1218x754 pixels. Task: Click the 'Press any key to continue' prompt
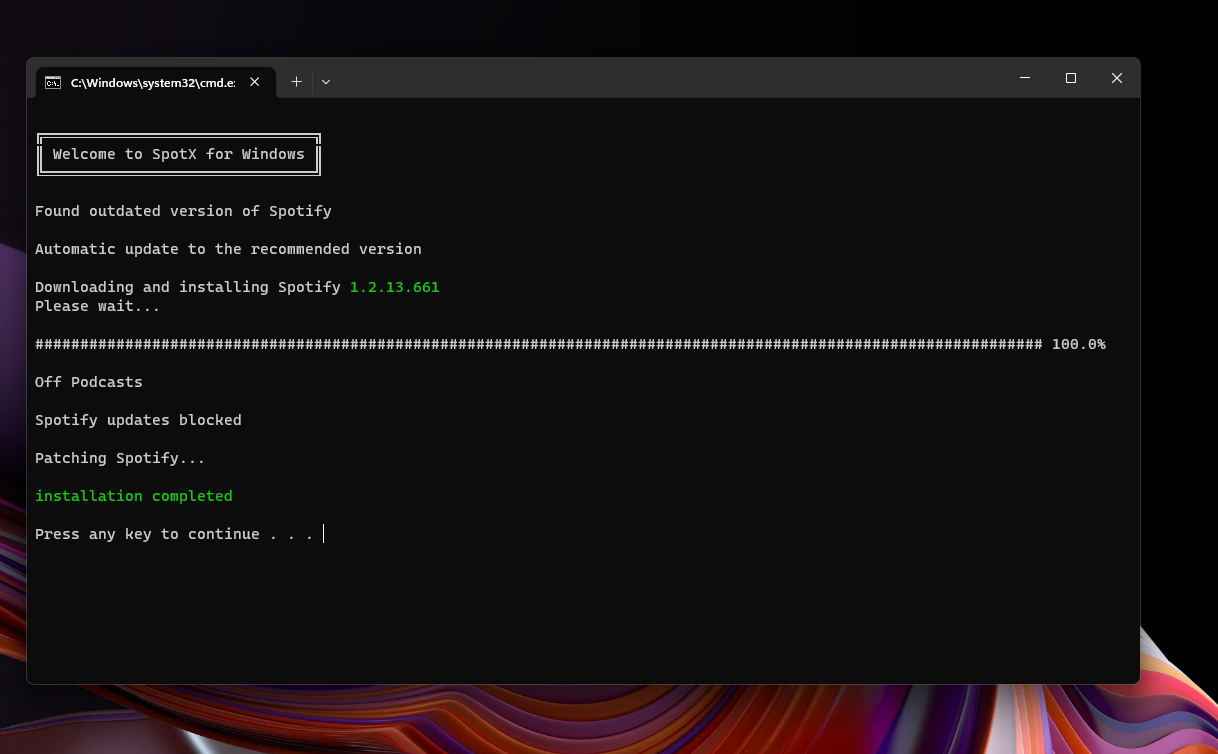click(174, 534)
